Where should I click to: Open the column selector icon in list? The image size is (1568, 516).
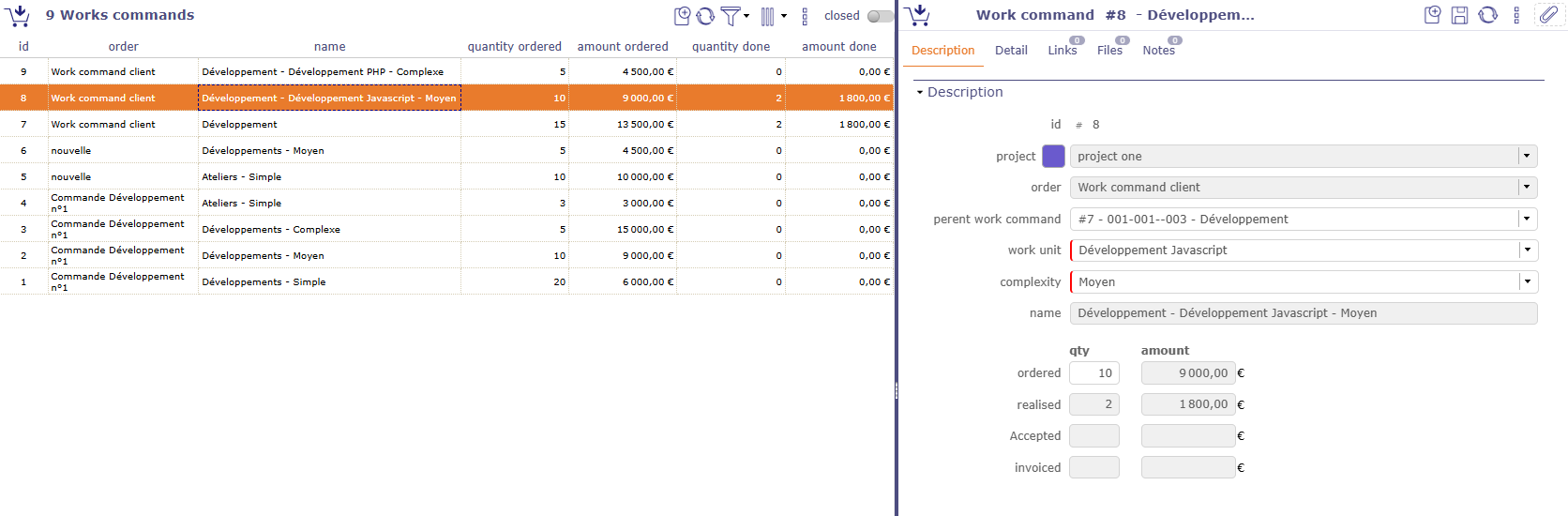(x=767, y=16)
